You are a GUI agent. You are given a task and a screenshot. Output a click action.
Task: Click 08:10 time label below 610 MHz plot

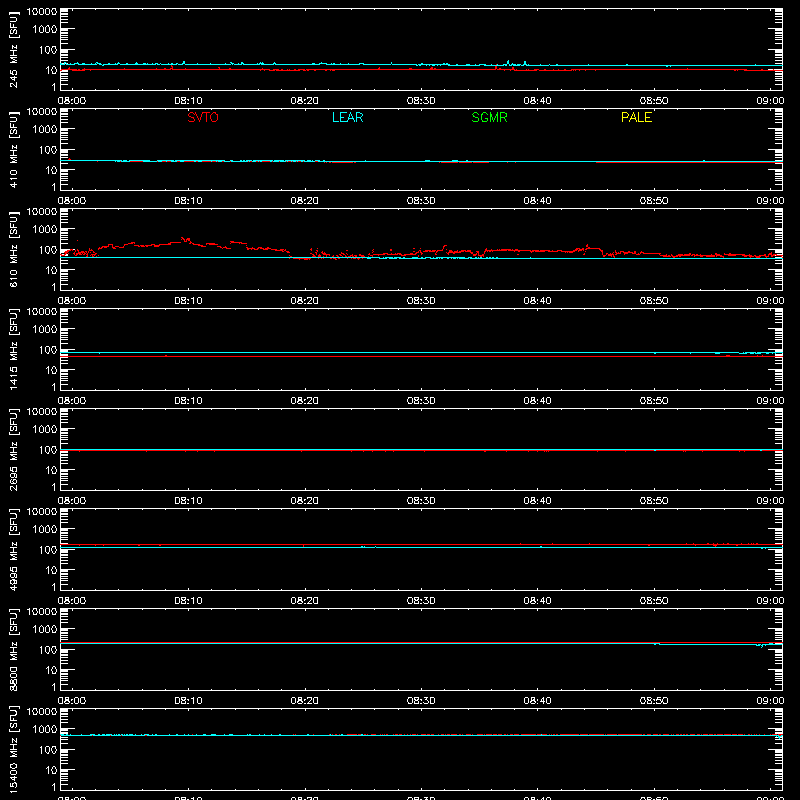[x=188, y=301]
